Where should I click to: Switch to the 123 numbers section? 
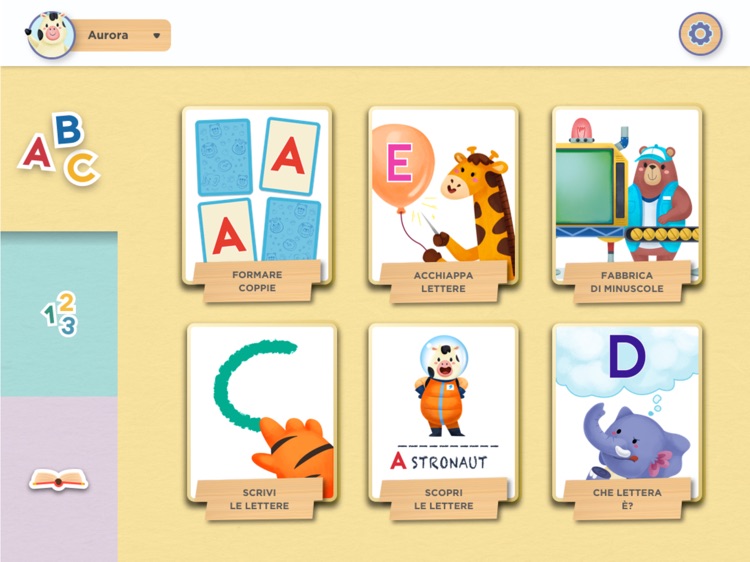click(x=59, y=314)
